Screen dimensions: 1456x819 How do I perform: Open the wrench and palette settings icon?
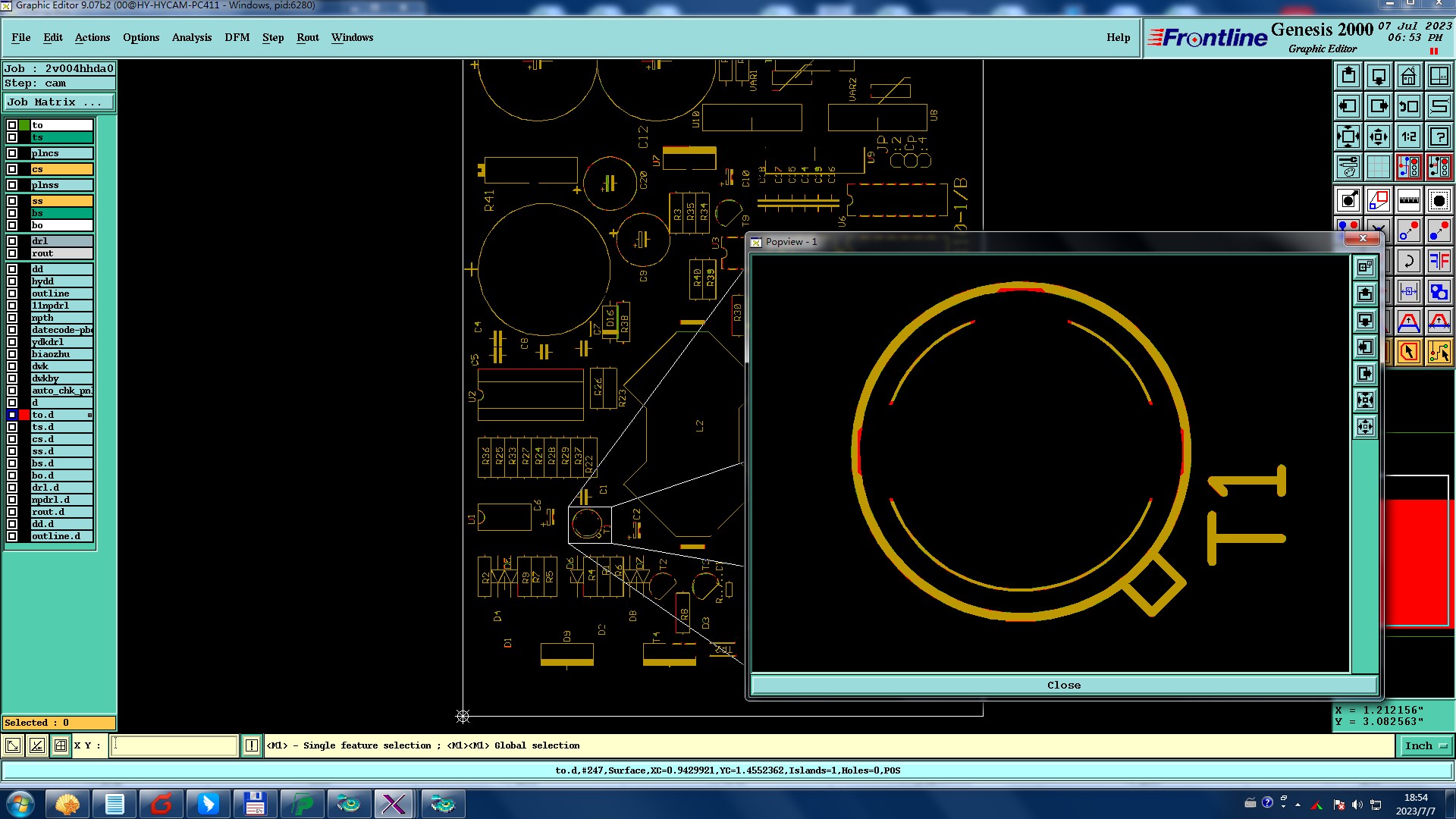(x=1348, y=167)
